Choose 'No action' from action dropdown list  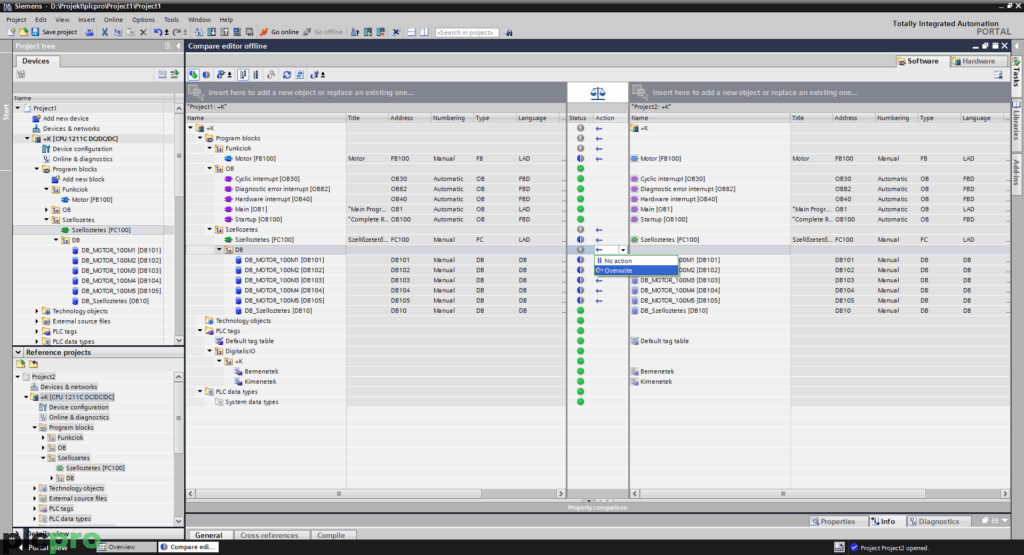point(636,261)
